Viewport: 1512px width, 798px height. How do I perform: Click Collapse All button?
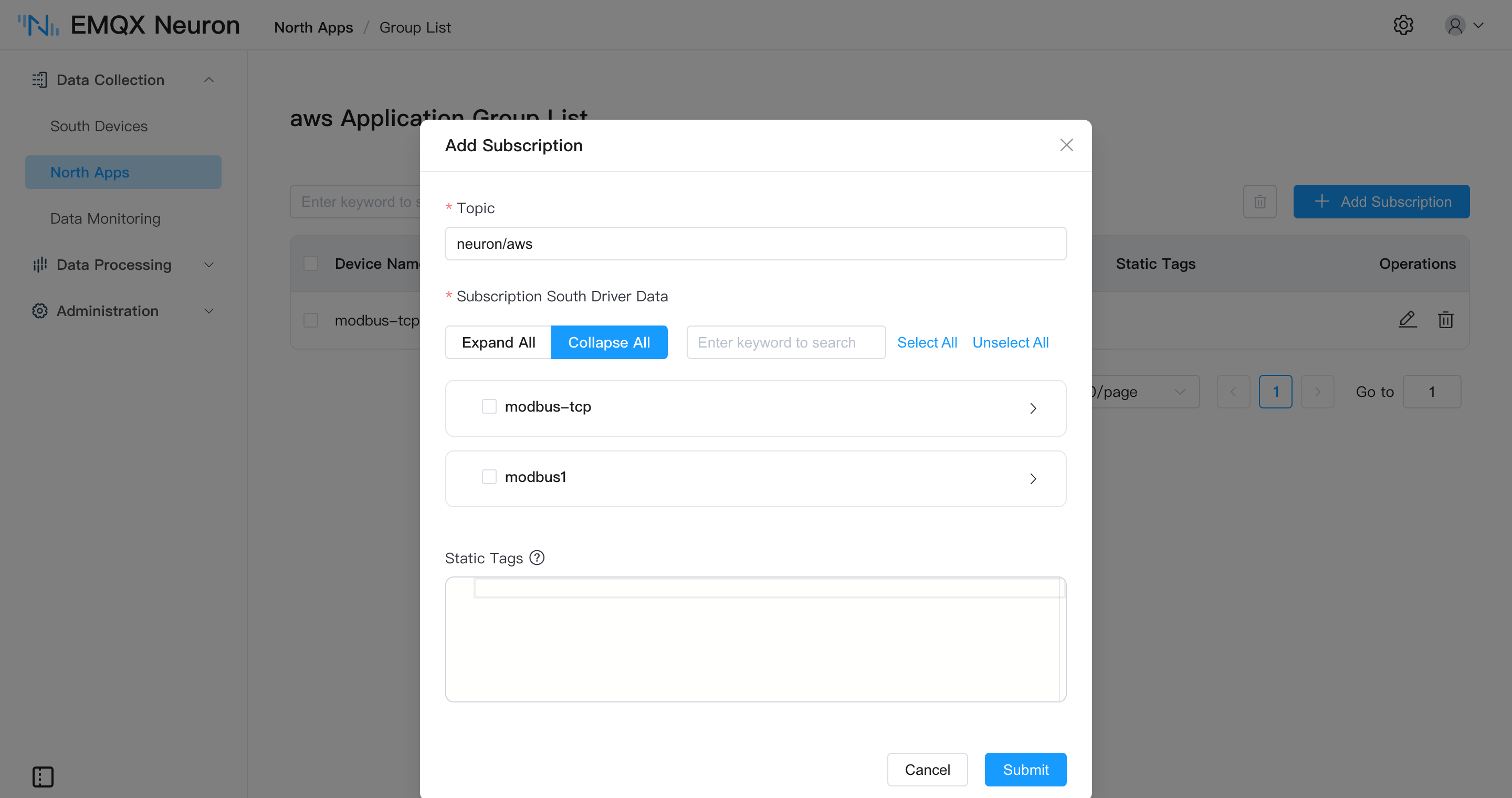tap(609, 342)
